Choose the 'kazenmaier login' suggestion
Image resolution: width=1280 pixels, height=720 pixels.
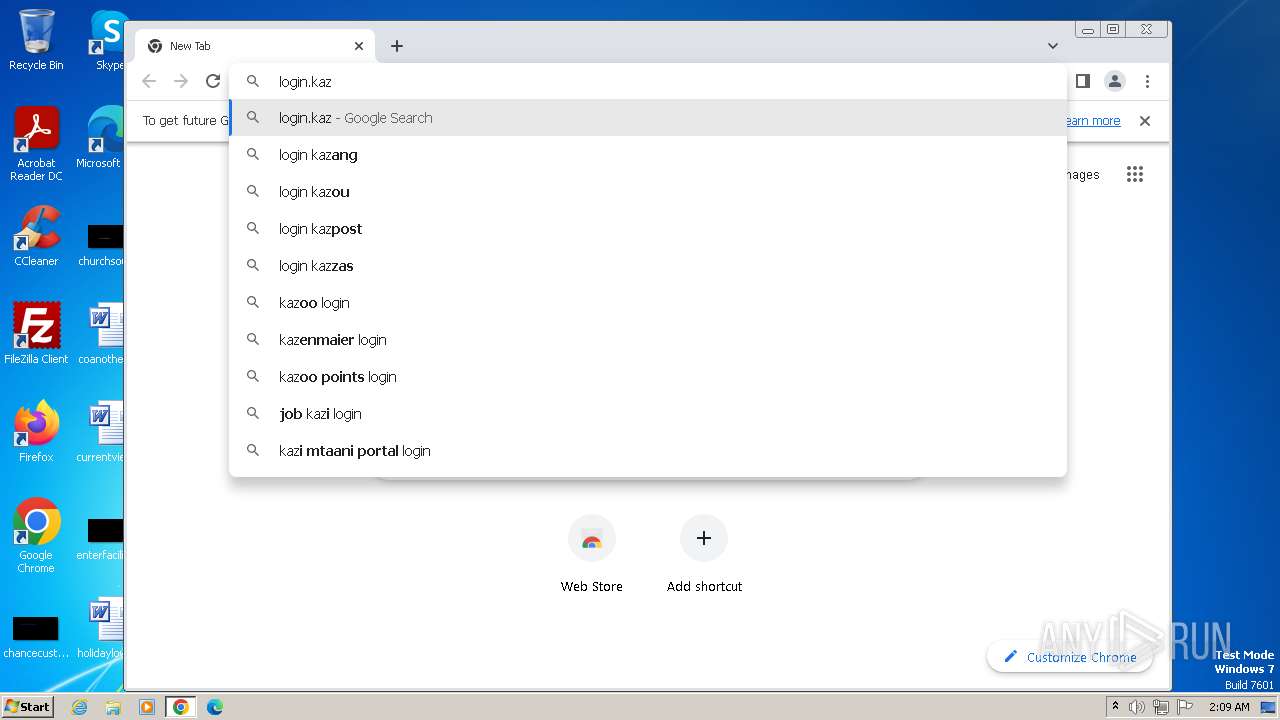648,340
